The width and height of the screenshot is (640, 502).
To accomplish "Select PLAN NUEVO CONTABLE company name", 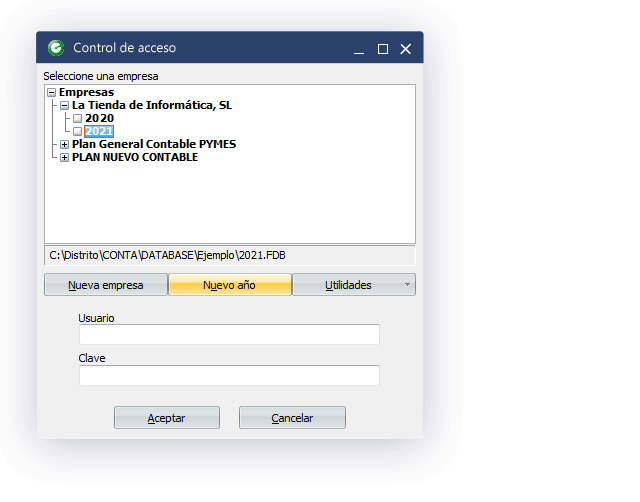I will point(134,157).
